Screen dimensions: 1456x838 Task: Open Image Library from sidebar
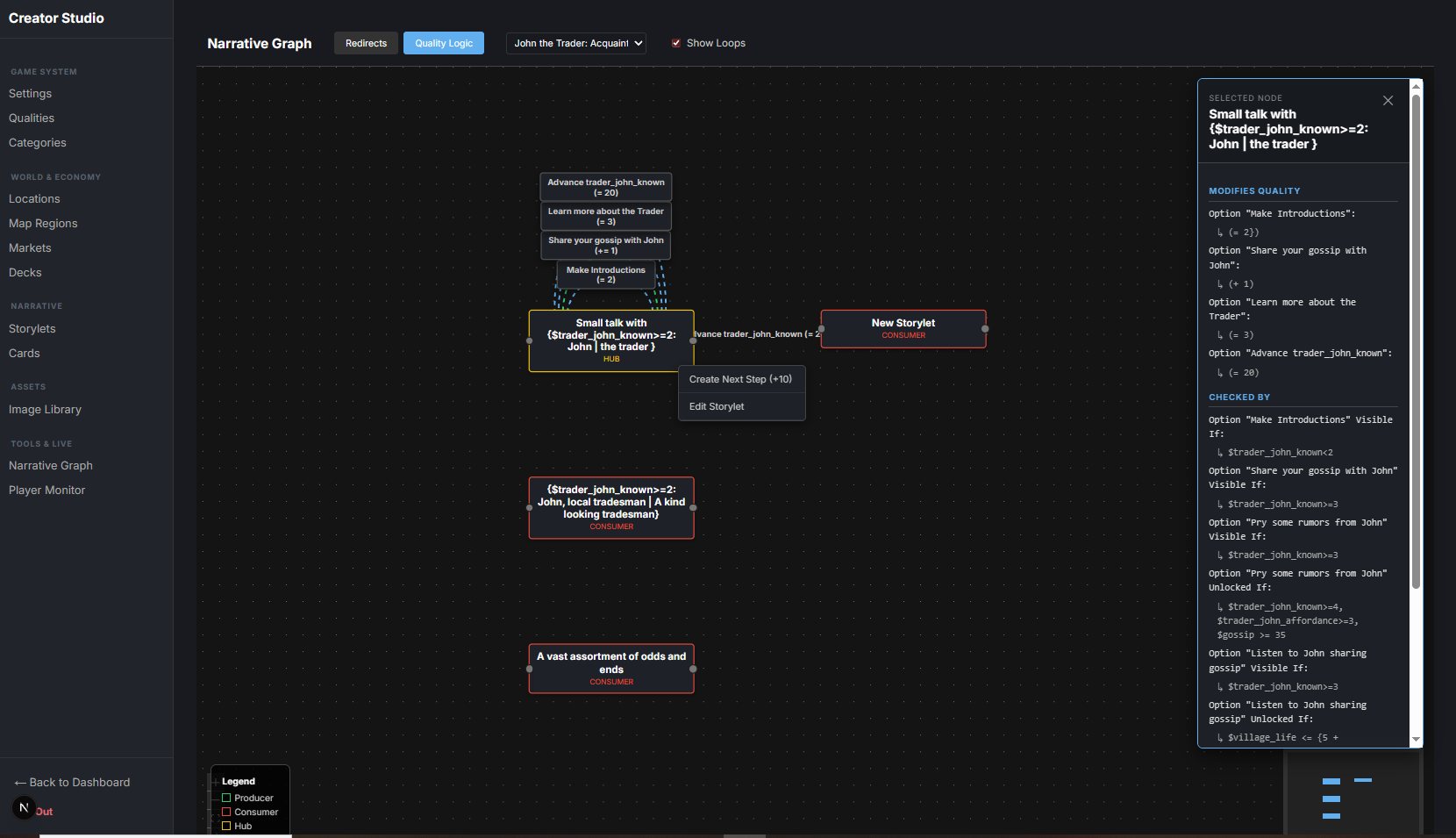coord(45,409)
